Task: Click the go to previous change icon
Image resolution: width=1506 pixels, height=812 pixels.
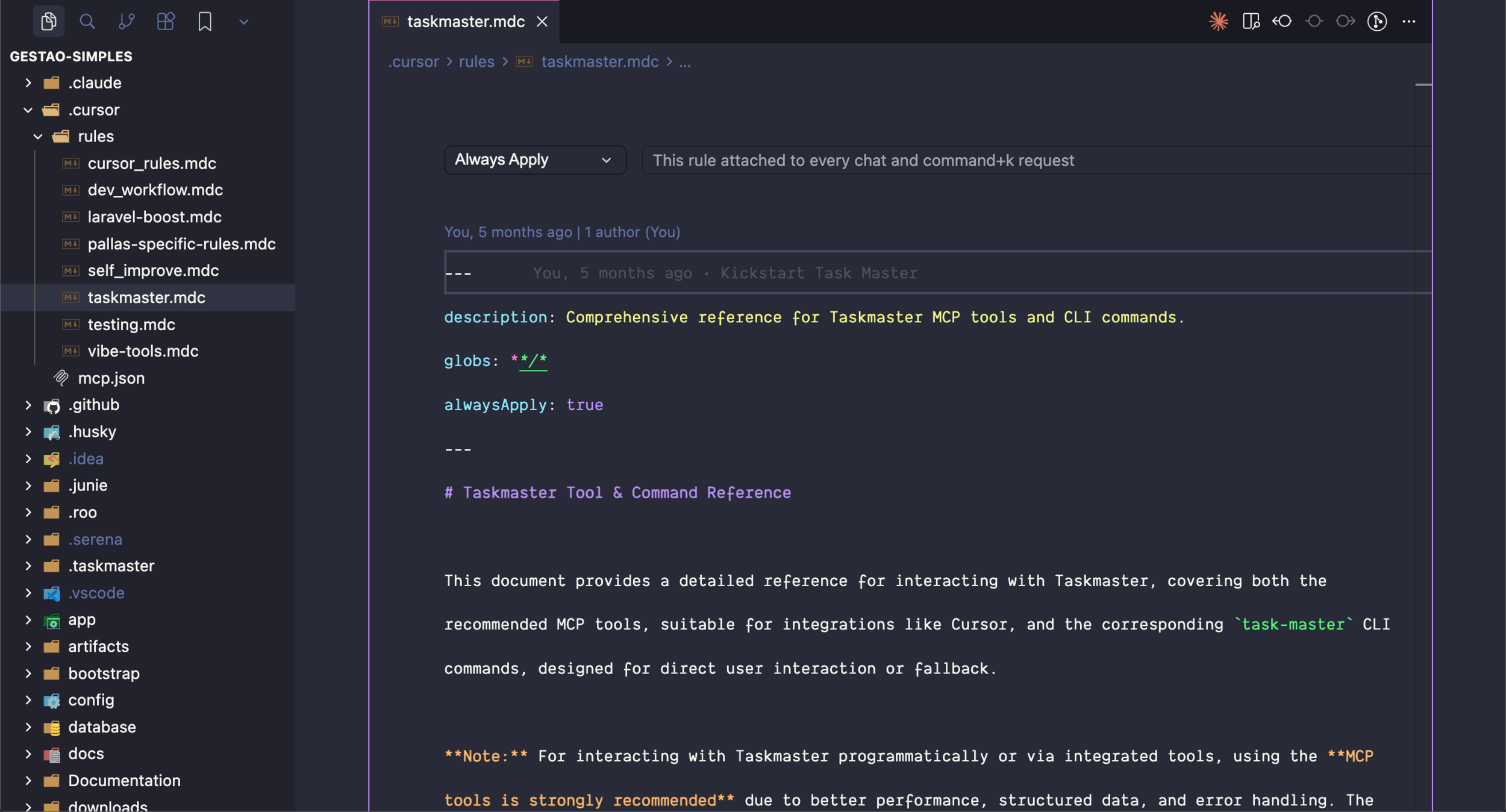Action: click(1282, 22)
